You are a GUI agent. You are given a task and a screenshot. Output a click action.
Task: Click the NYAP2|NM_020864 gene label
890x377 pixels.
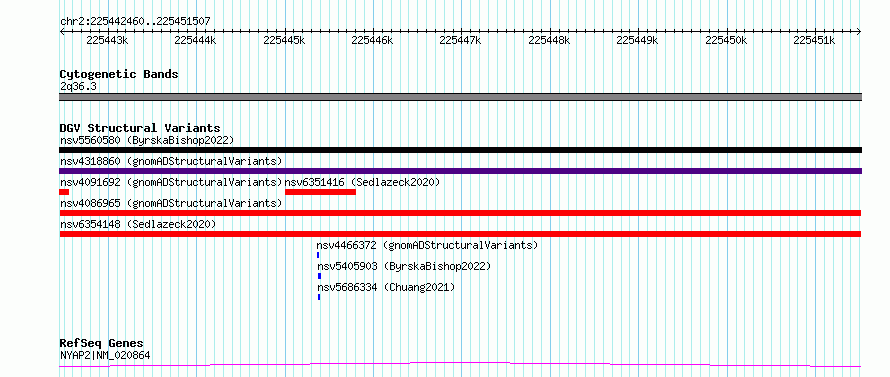tap(105, 356)
